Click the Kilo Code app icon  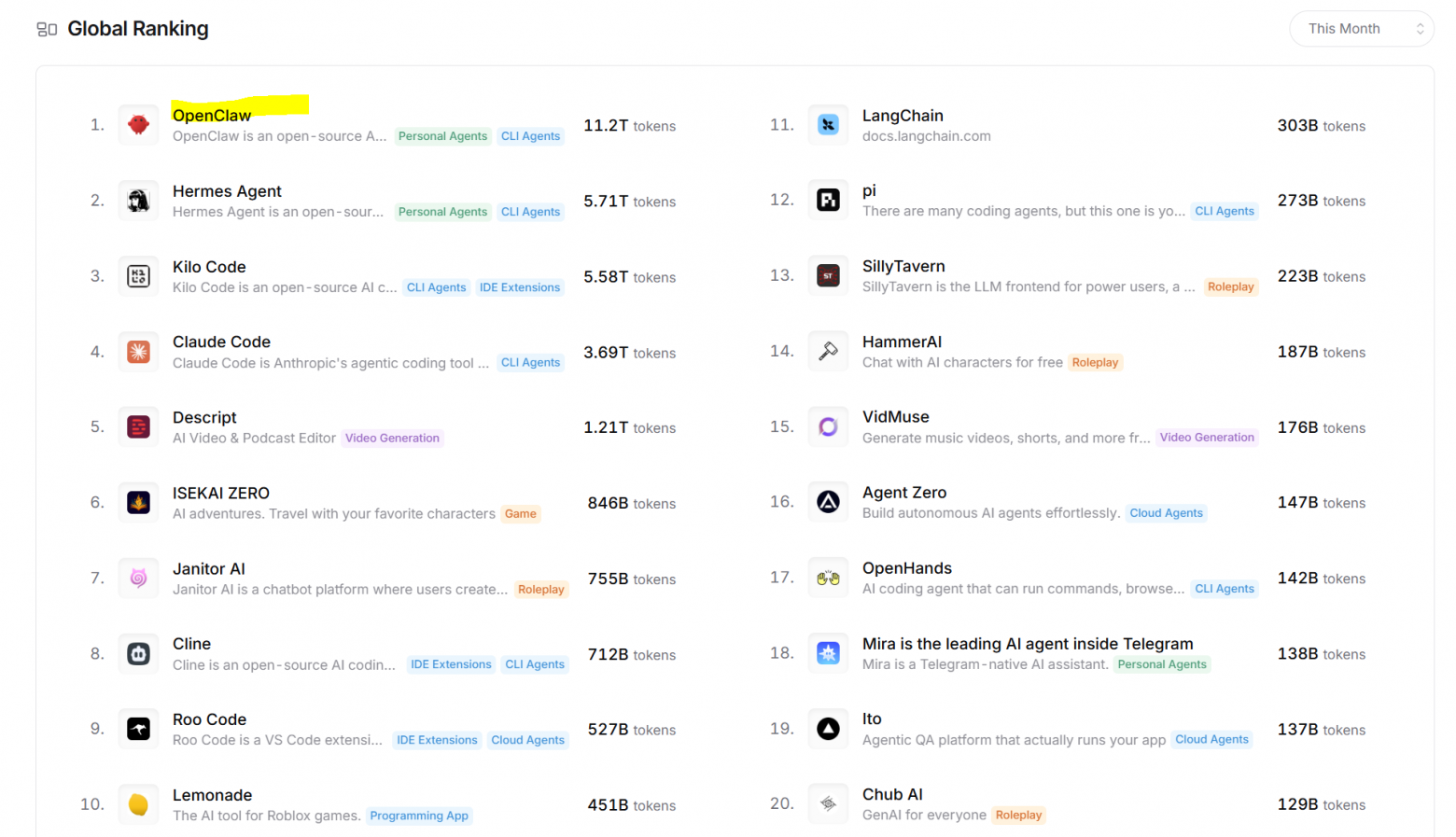click(x=138, y=276)
